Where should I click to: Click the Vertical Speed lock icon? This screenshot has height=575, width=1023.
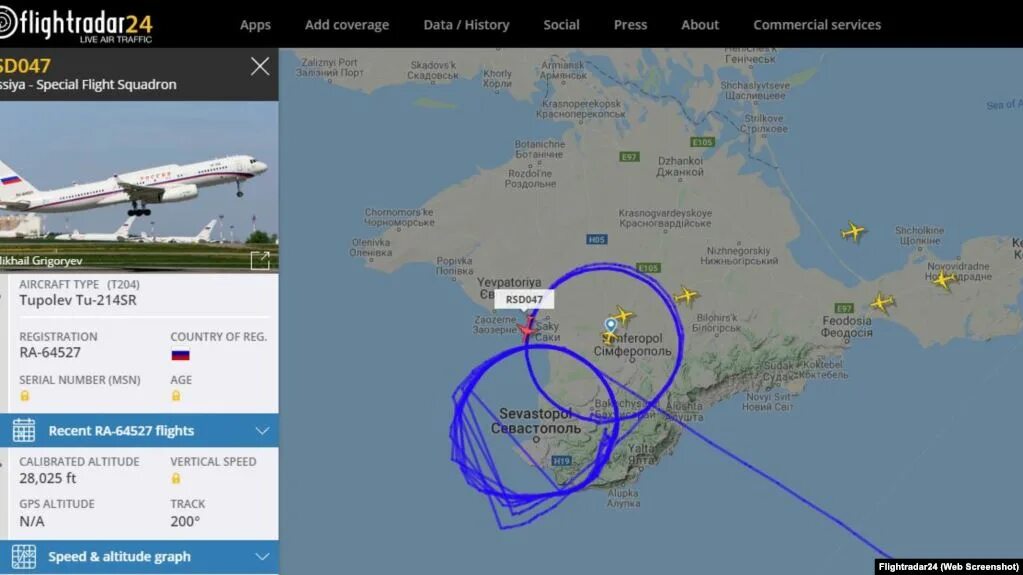click(176, 478)
